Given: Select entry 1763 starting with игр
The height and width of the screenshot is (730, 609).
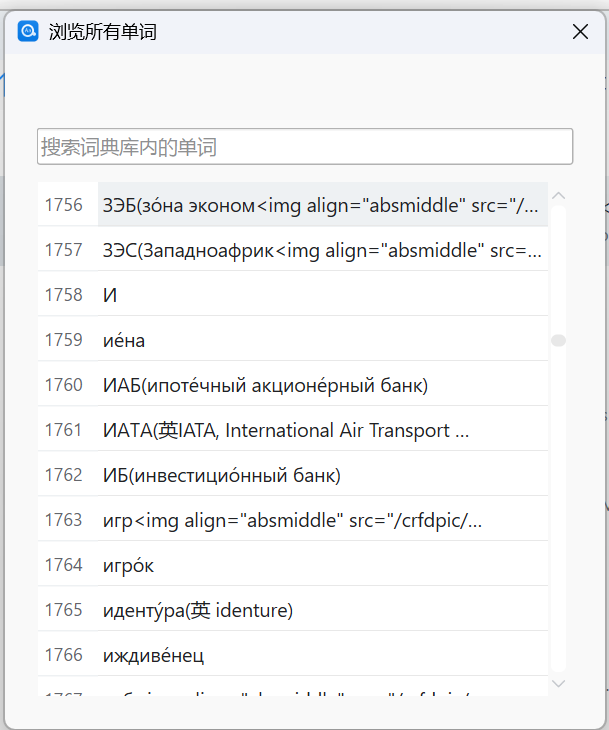Looking at the screenshot, I should 323,520.
